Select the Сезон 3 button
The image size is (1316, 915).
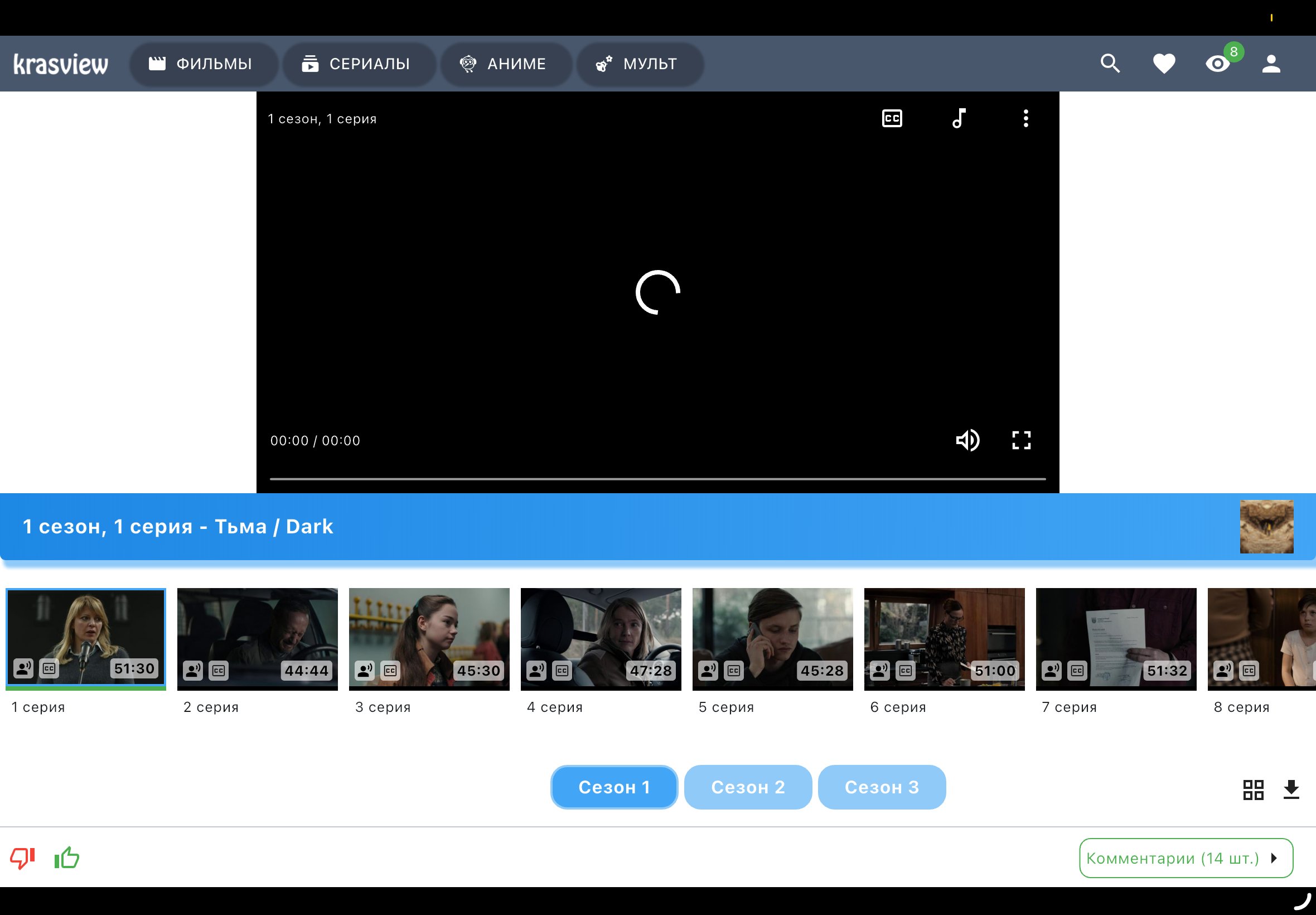point(881,787)
